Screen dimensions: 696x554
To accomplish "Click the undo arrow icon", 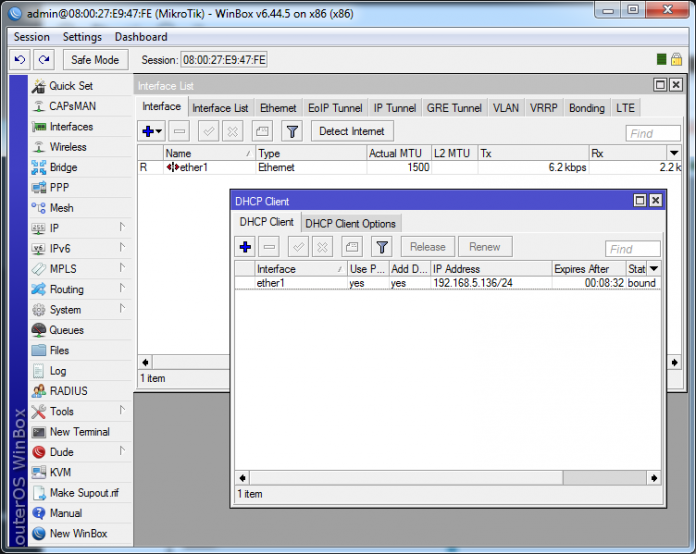I will pos(20,59).
